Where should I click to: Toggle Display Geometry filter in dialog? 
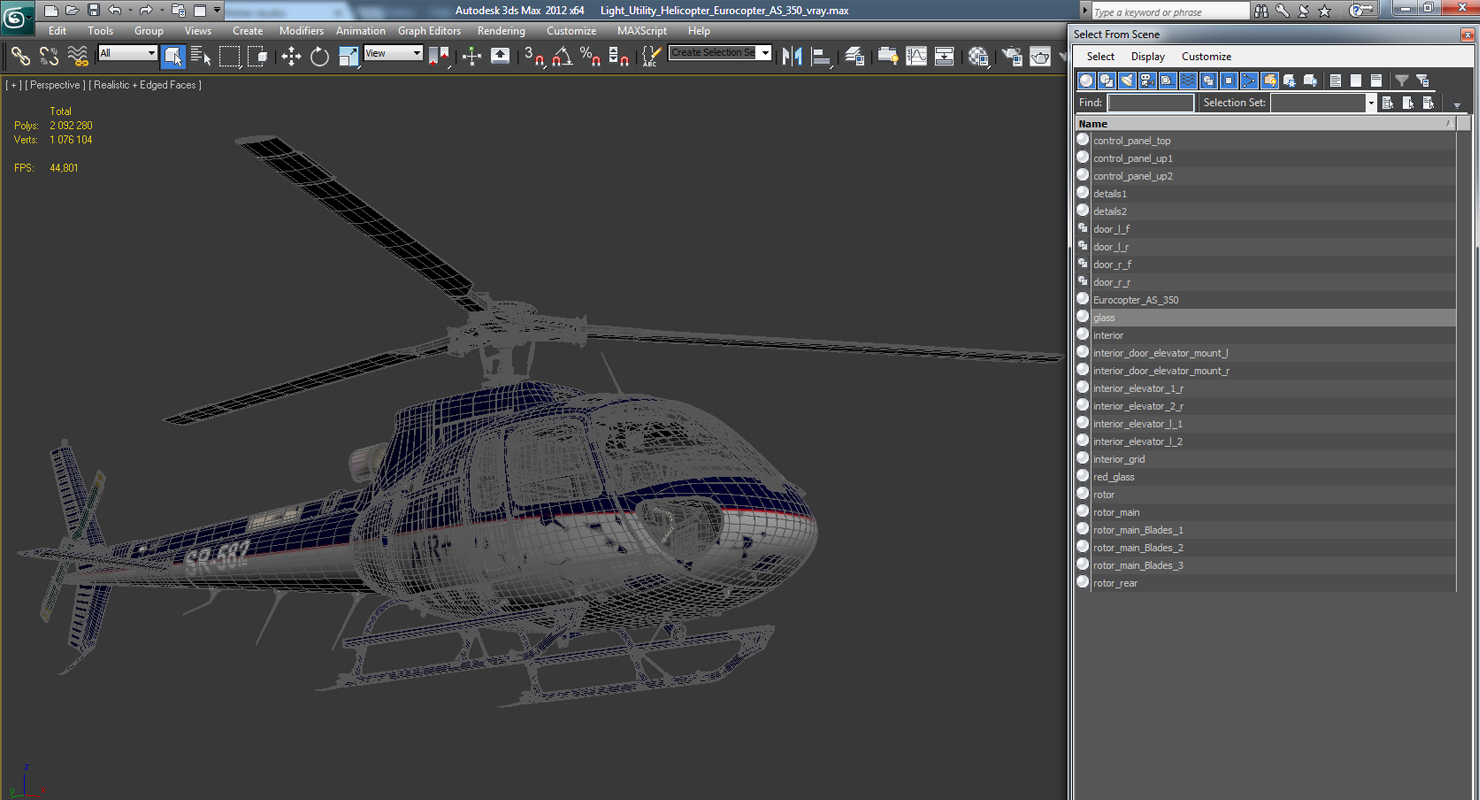tap(1086, 80)
